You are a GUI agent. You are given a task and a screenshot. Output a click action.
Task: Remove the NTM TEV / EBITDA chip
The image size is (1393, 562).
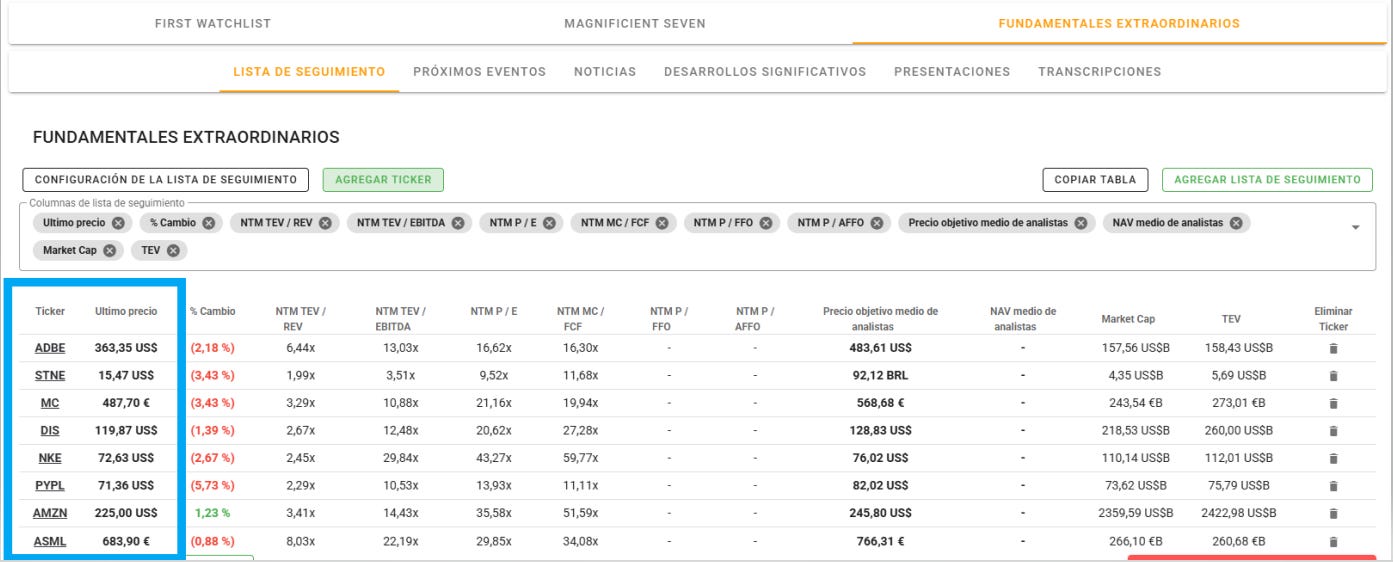457,223
